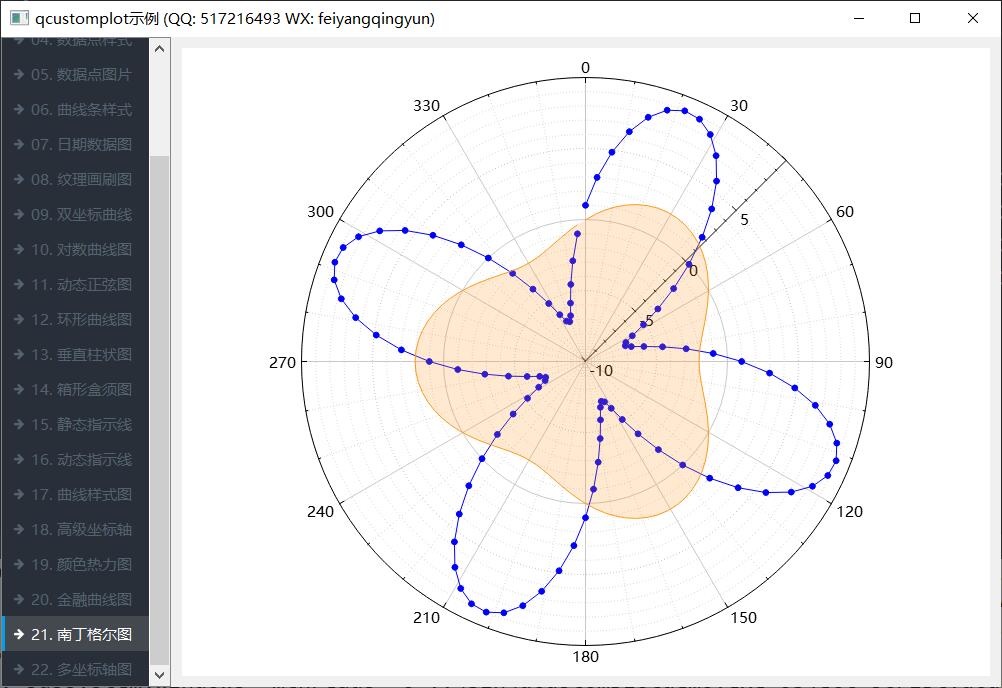
Task: Click arrow icon beside 08. 纹理画刷图
Action: click(x=19, y=180)
